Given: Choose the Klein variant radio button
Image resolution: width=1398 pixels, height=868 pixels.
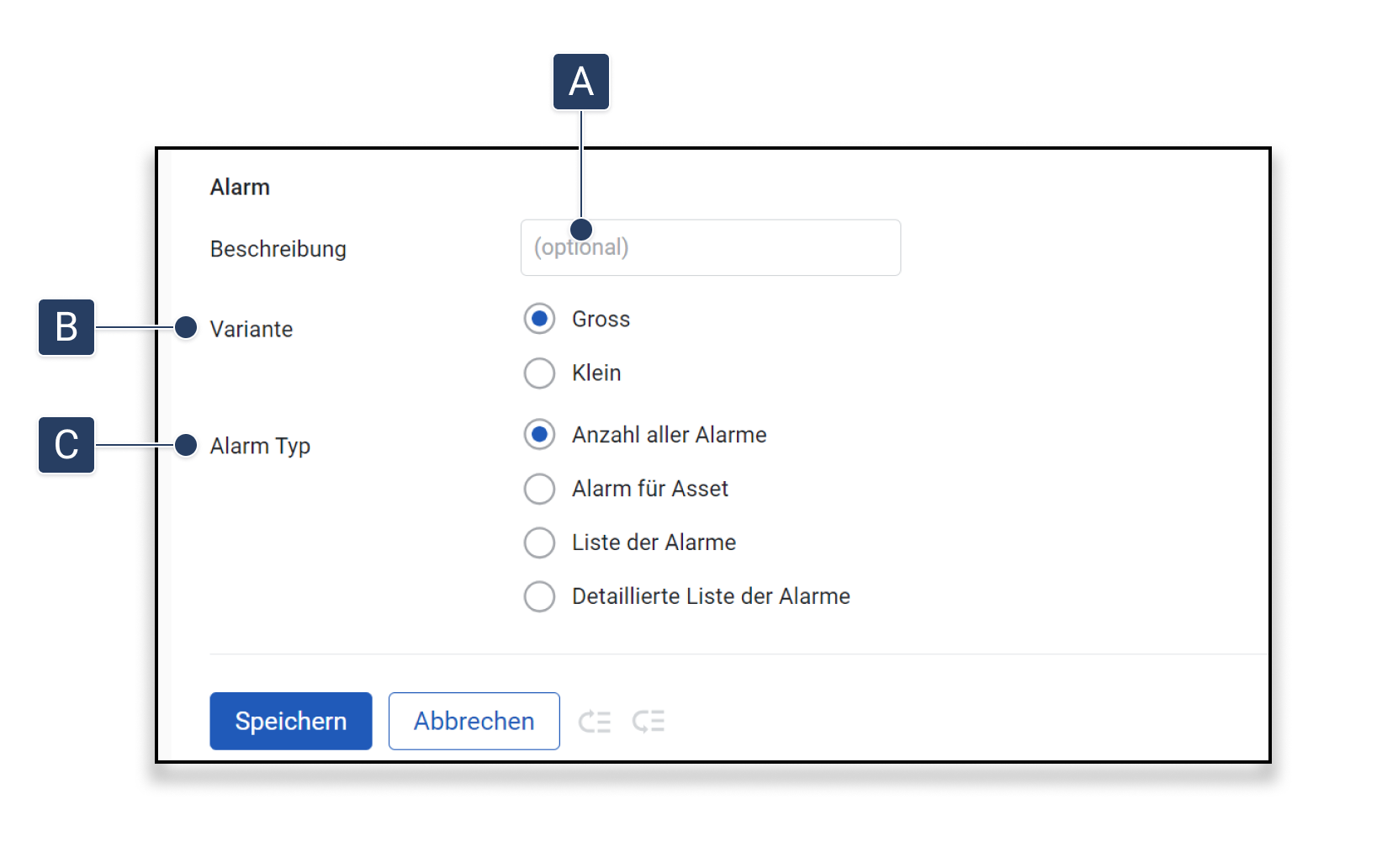Looking at the screenshot, I should 539,373.
